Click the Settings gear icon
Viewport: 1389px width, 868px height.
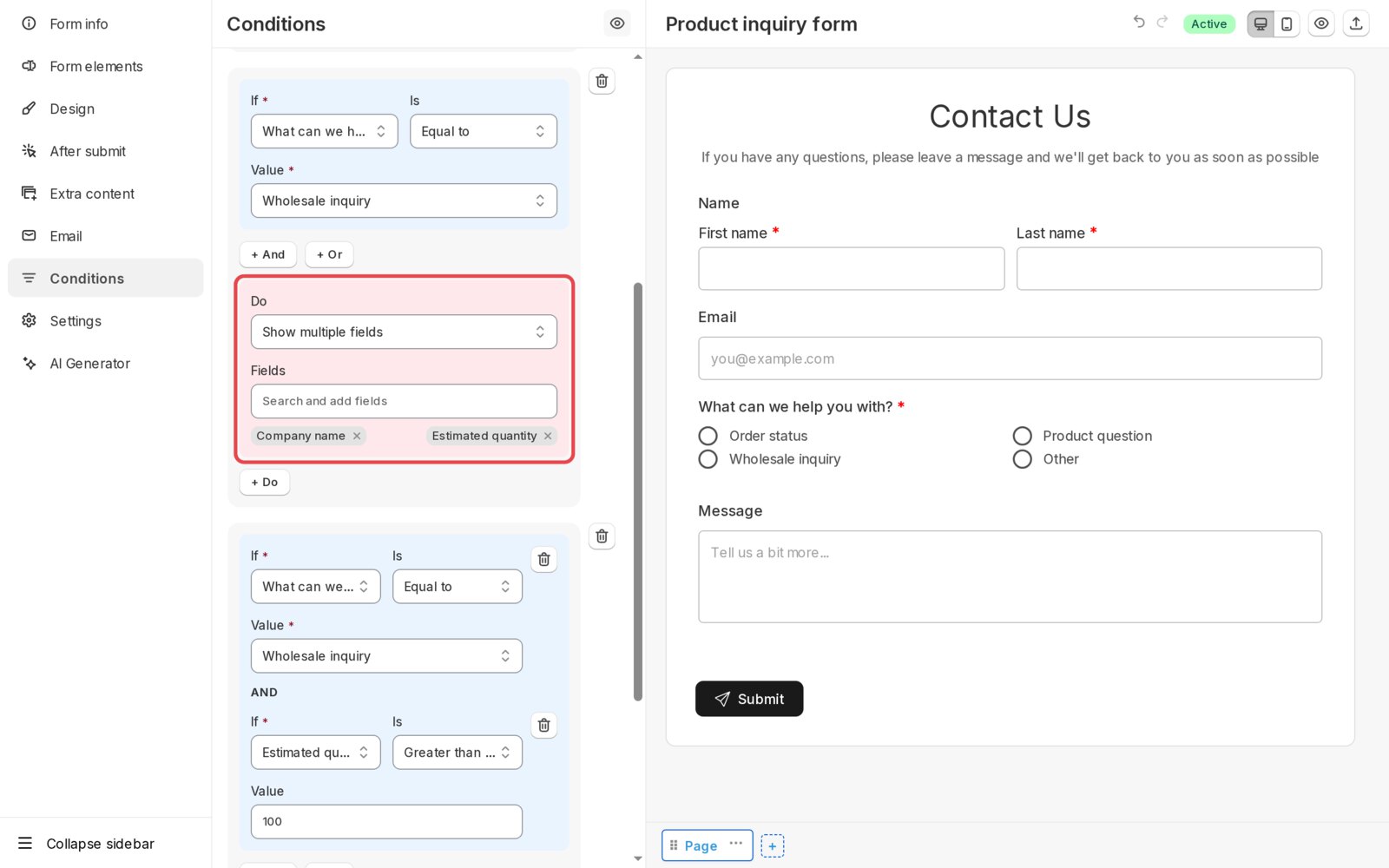click(x=29, y=321)
